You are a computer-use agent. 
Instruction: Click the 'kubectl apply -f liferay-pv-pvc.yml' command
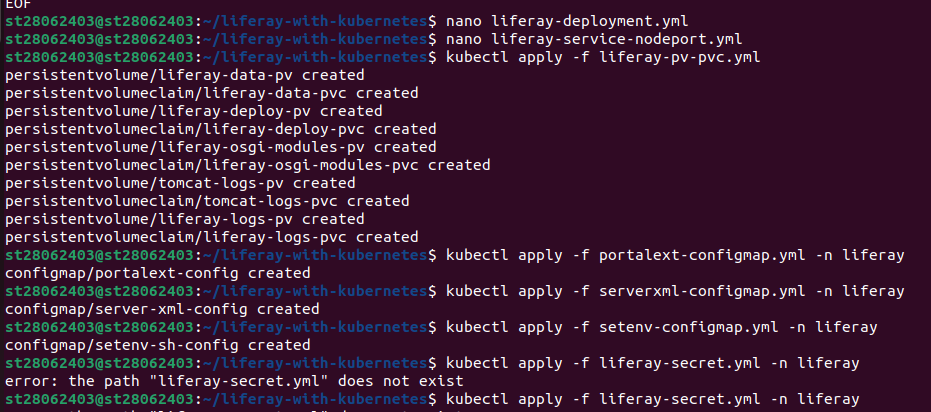[x=603, y=58]
